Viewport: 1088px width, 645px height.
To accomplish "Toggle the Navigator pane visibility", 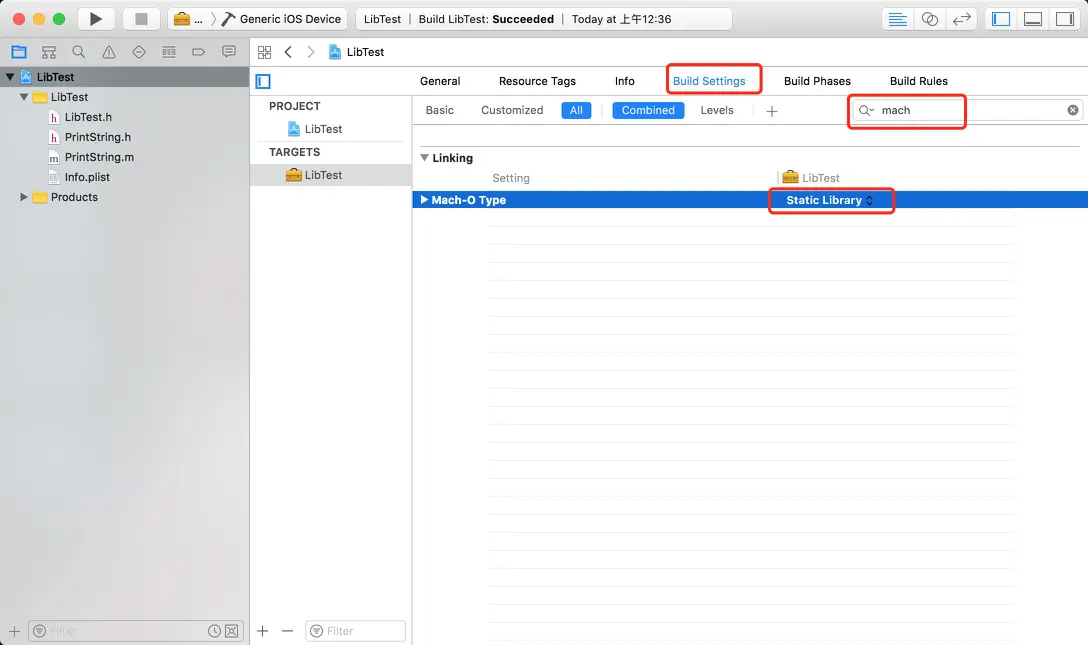I will pyautogui.click(x=1001, y=19).
